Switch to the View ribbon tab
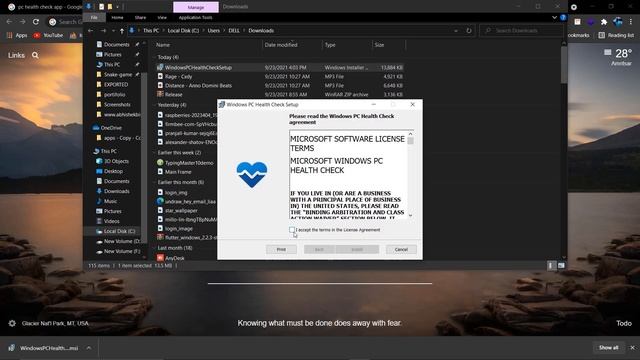640x360 pixels. point(162,18)
